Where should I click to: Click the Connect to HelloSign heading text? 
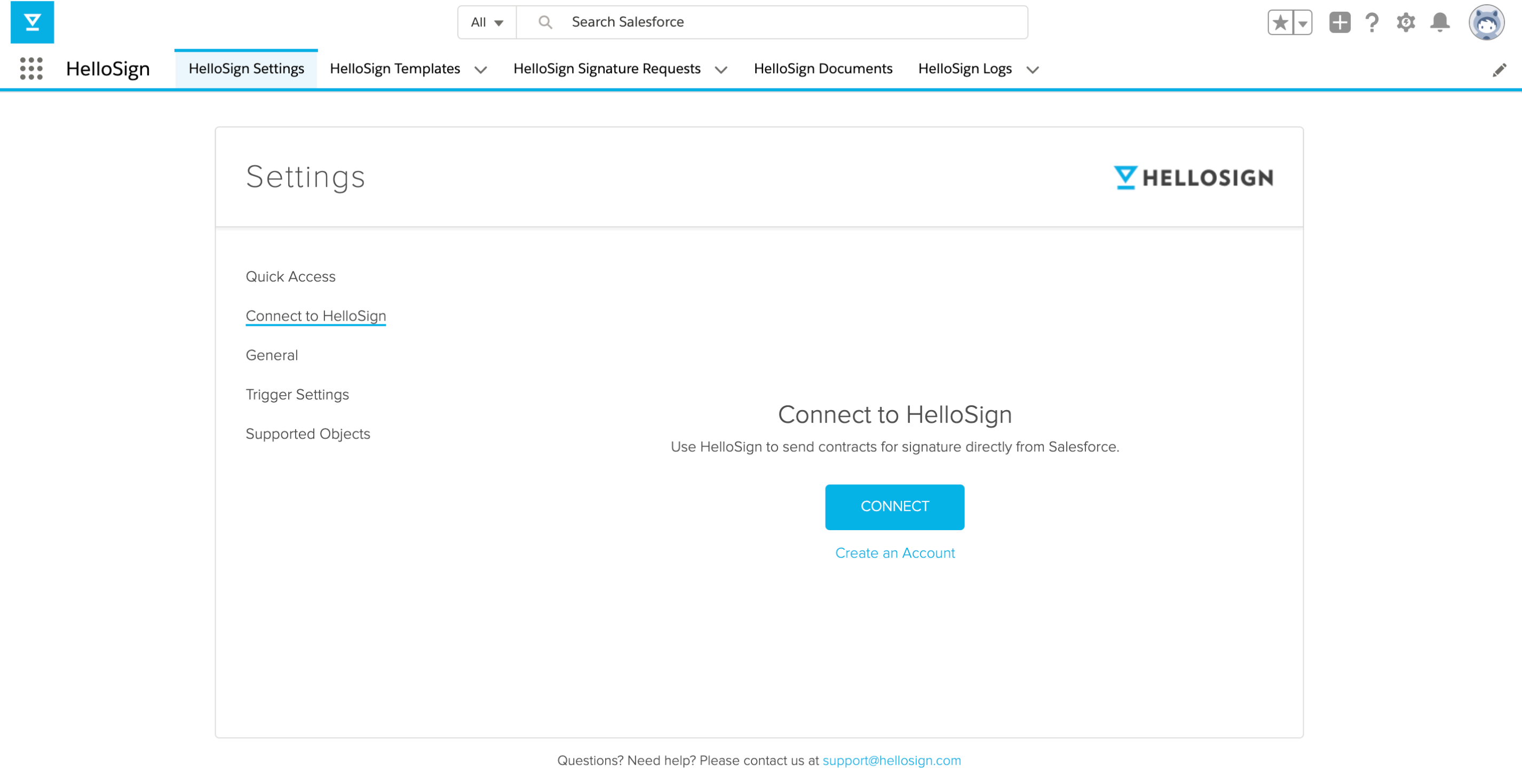point(894,415)
